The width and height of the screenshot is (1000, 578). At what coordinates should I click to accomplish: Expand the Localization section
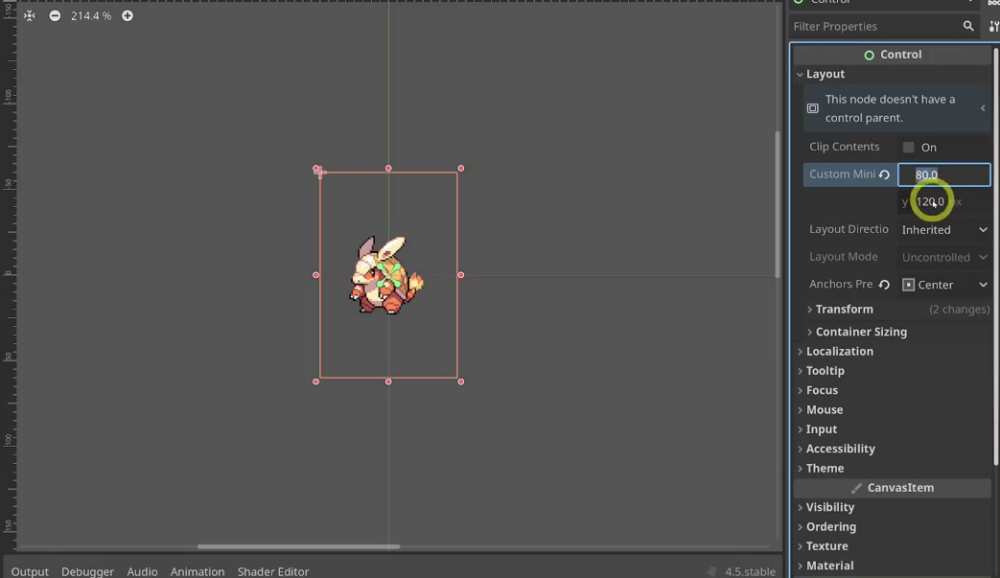(x=839, y=352)
